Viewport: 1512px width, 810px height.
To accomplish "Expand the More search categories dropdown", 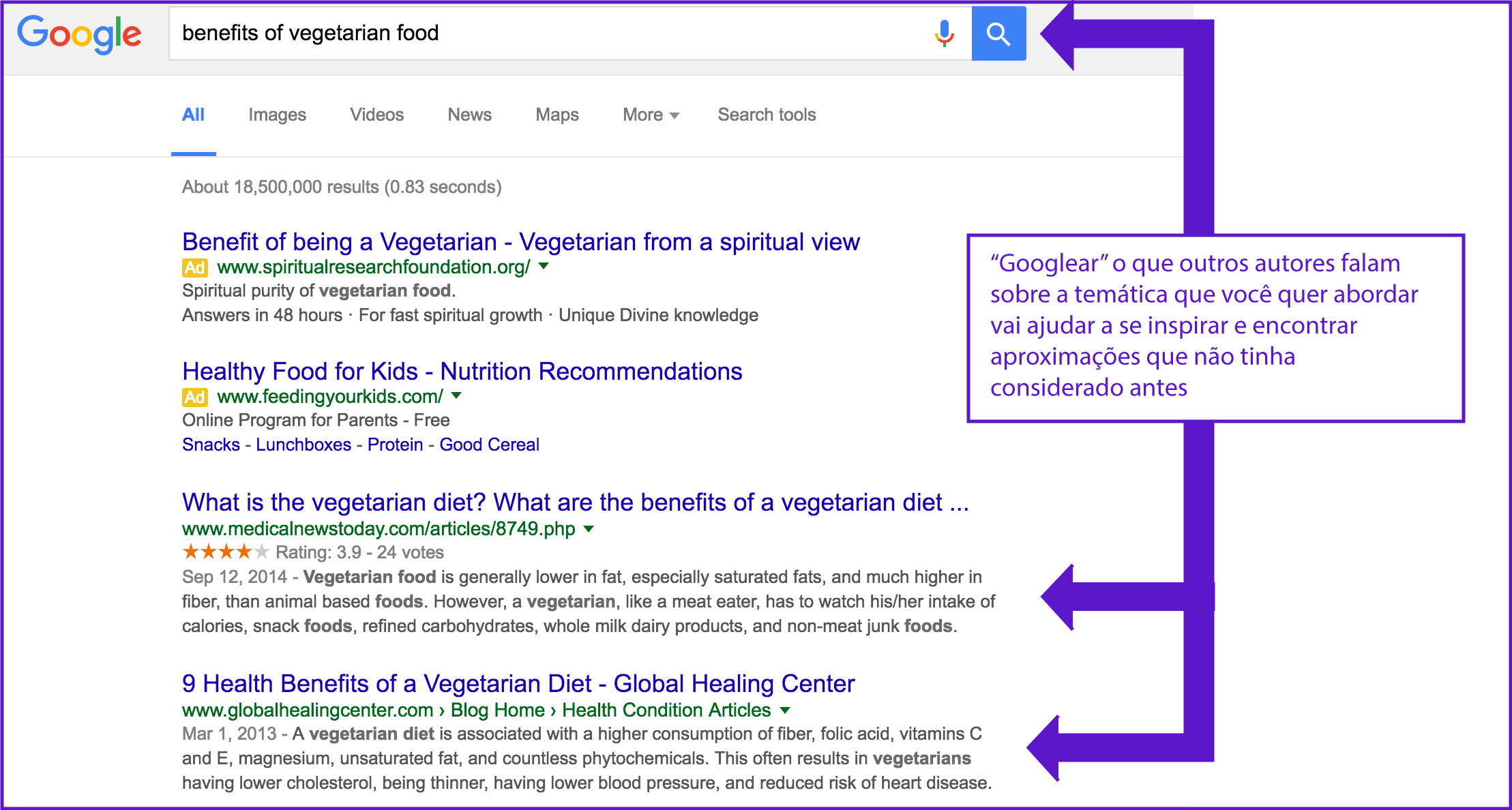I will coord(651,115).
